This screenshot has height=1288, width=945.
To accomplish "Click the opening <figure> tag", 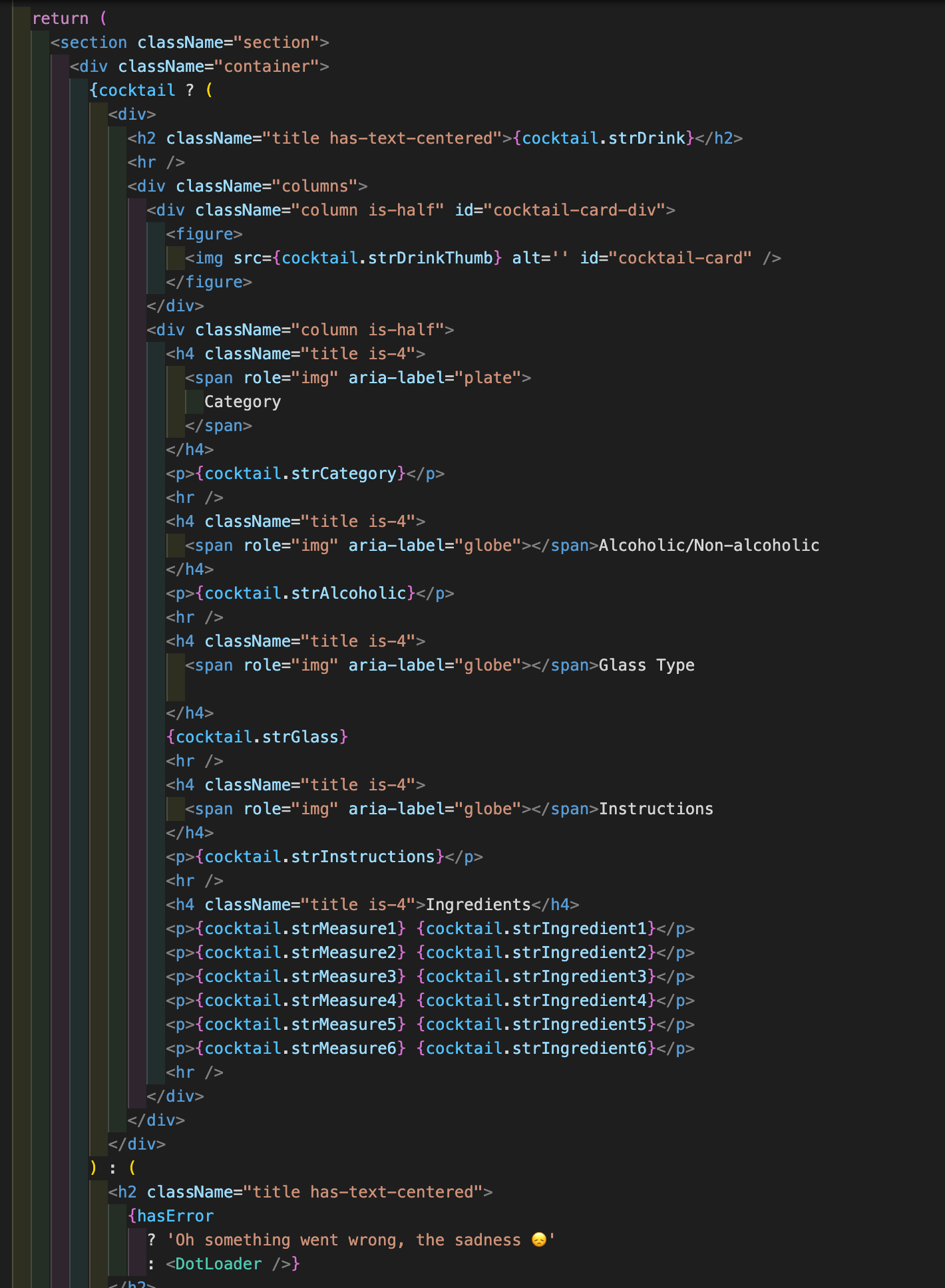I will (x=204, y=234).
